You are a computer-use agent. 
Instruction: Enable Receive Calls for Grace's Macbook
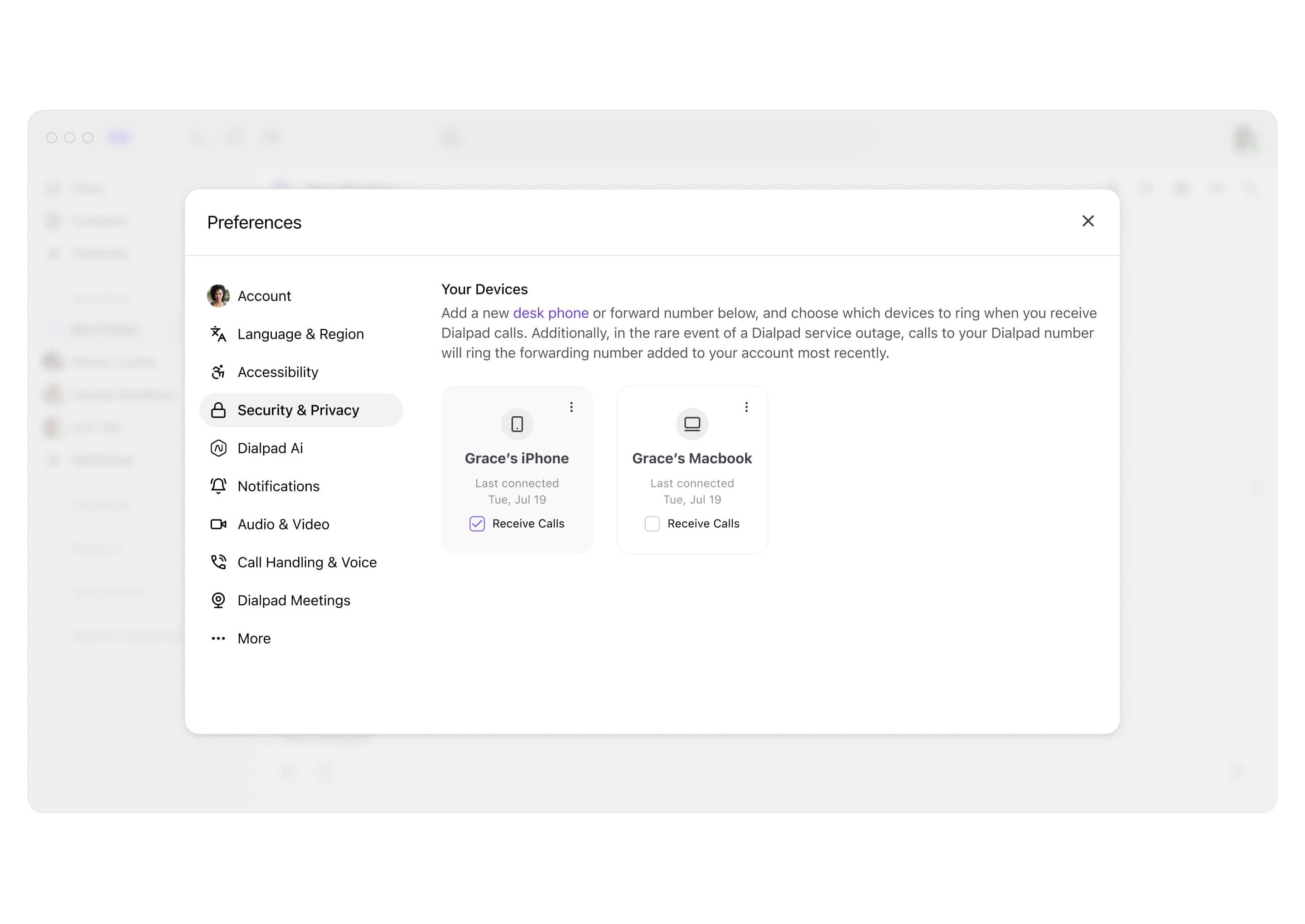[653, 524]
